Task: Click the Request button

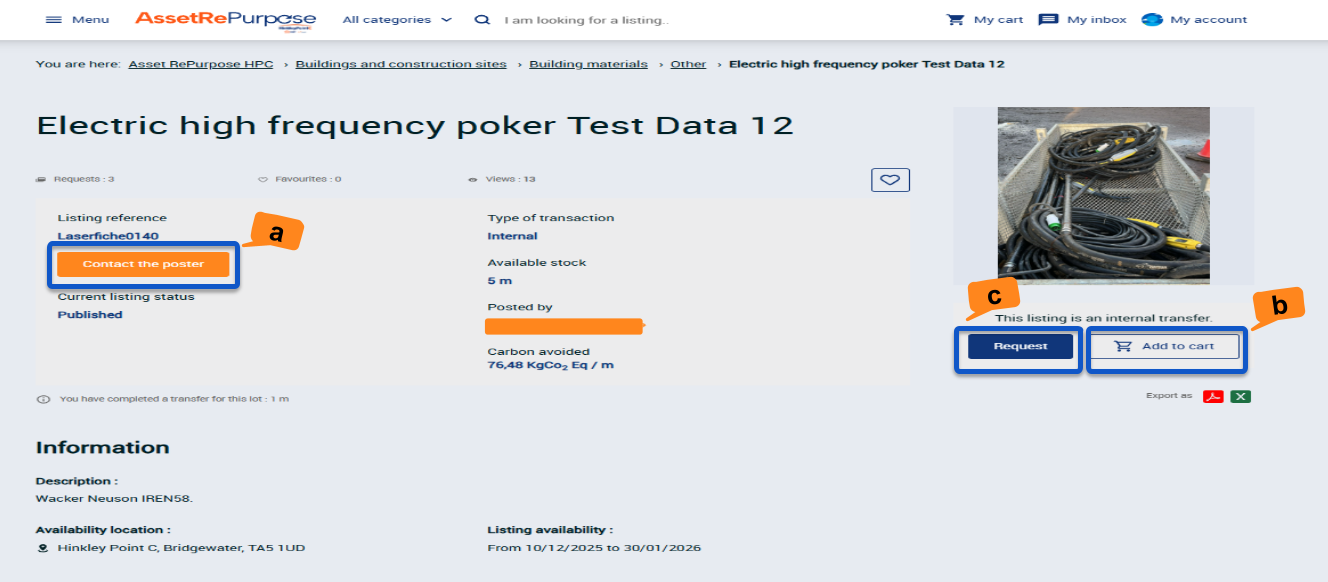Action: 1020,346
